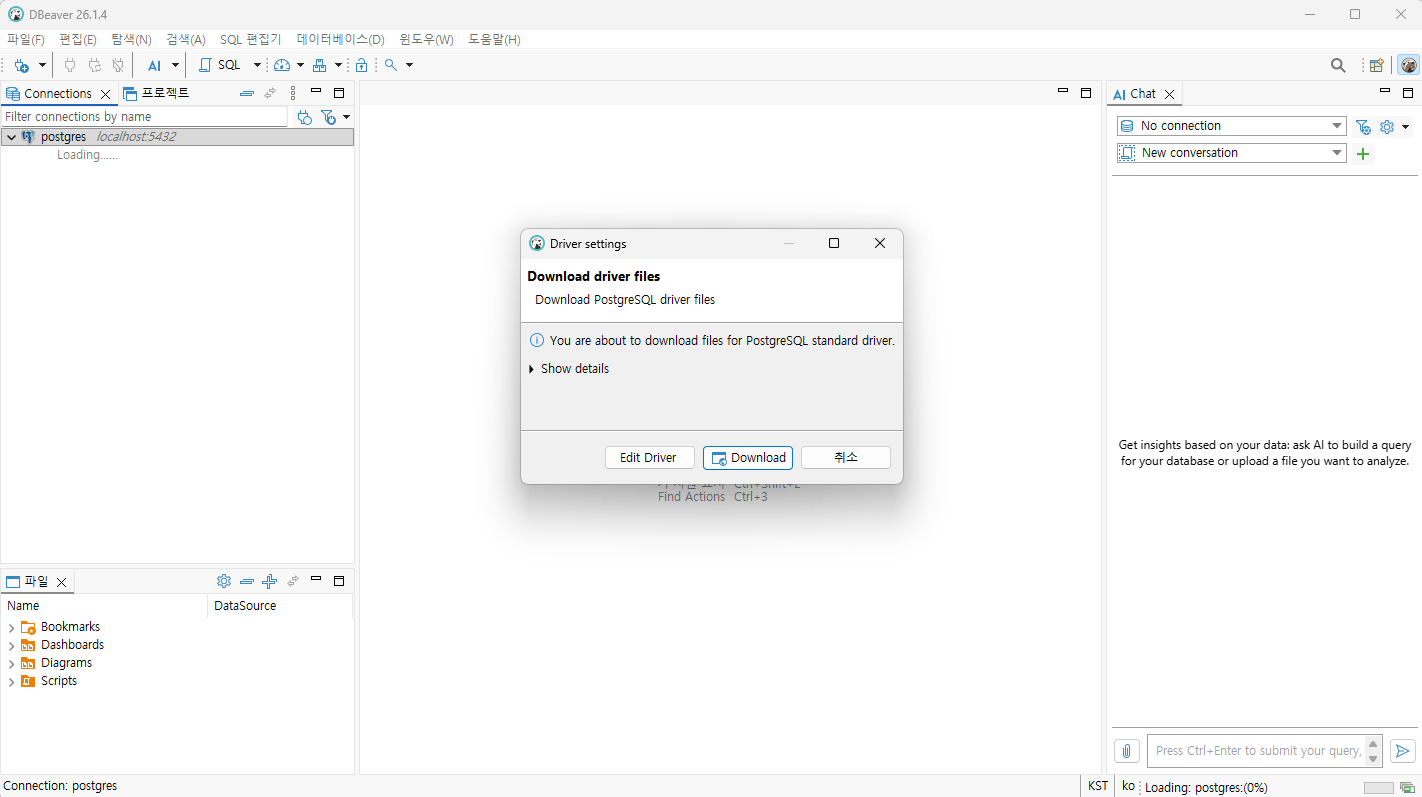1422x797 pixels.
Task: Click the New Database Connection plug icon
Action: coord(21,65)
